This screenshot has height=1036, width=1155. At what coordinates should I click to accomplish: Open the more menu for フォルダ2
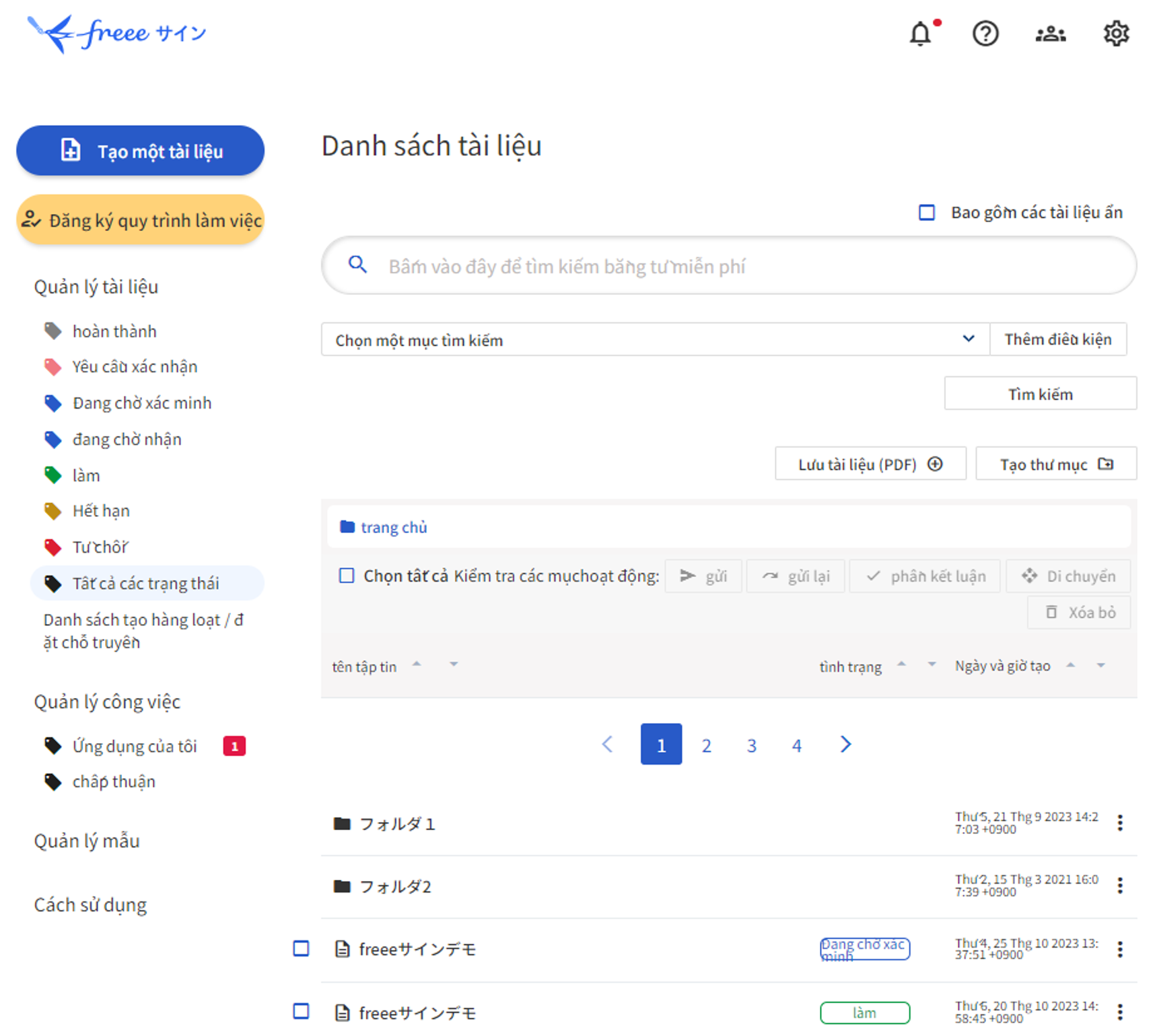1120,885
